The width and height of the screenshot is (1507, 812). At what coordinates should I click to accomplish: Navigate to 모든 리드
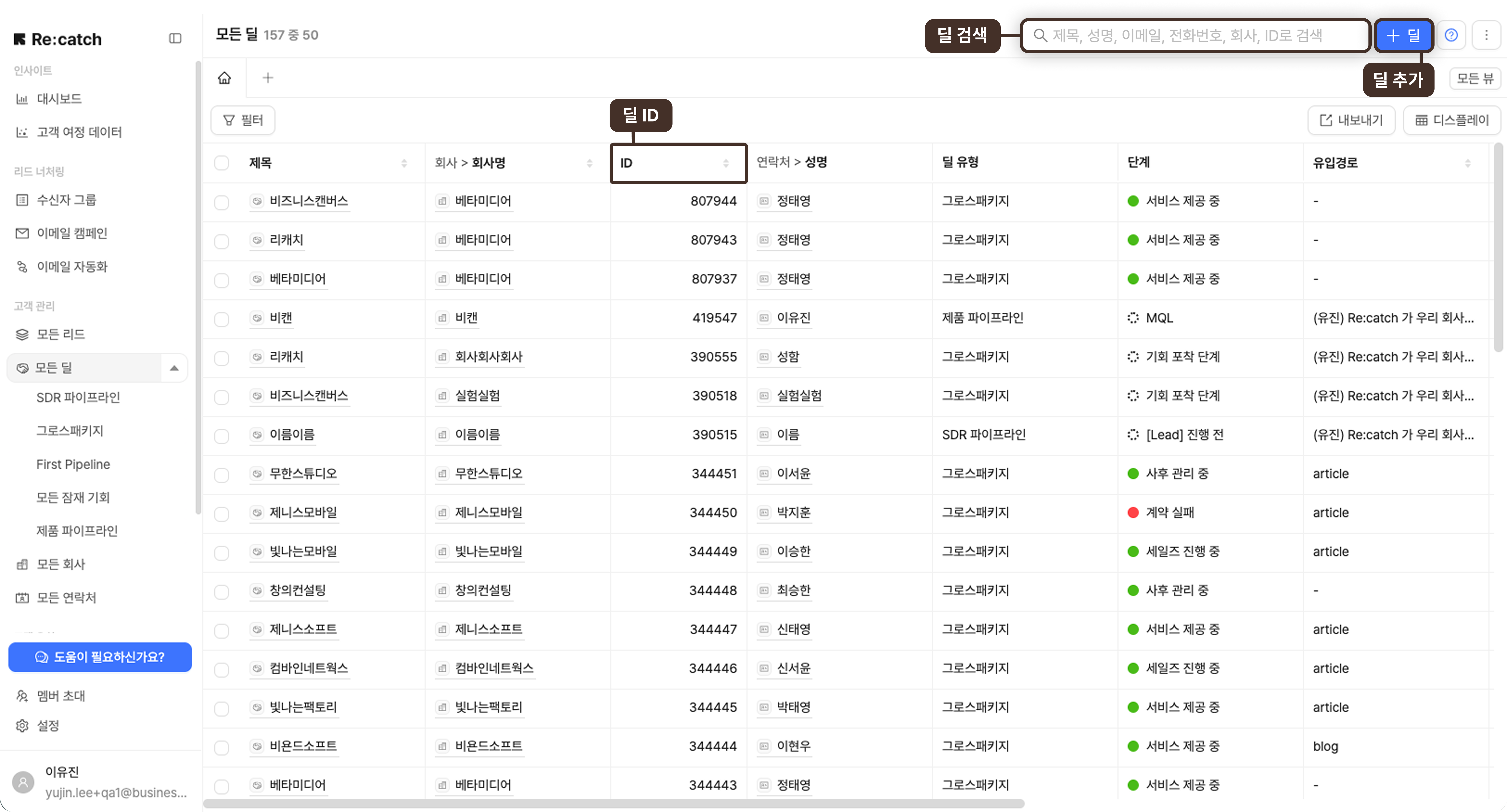pos(50,334)
